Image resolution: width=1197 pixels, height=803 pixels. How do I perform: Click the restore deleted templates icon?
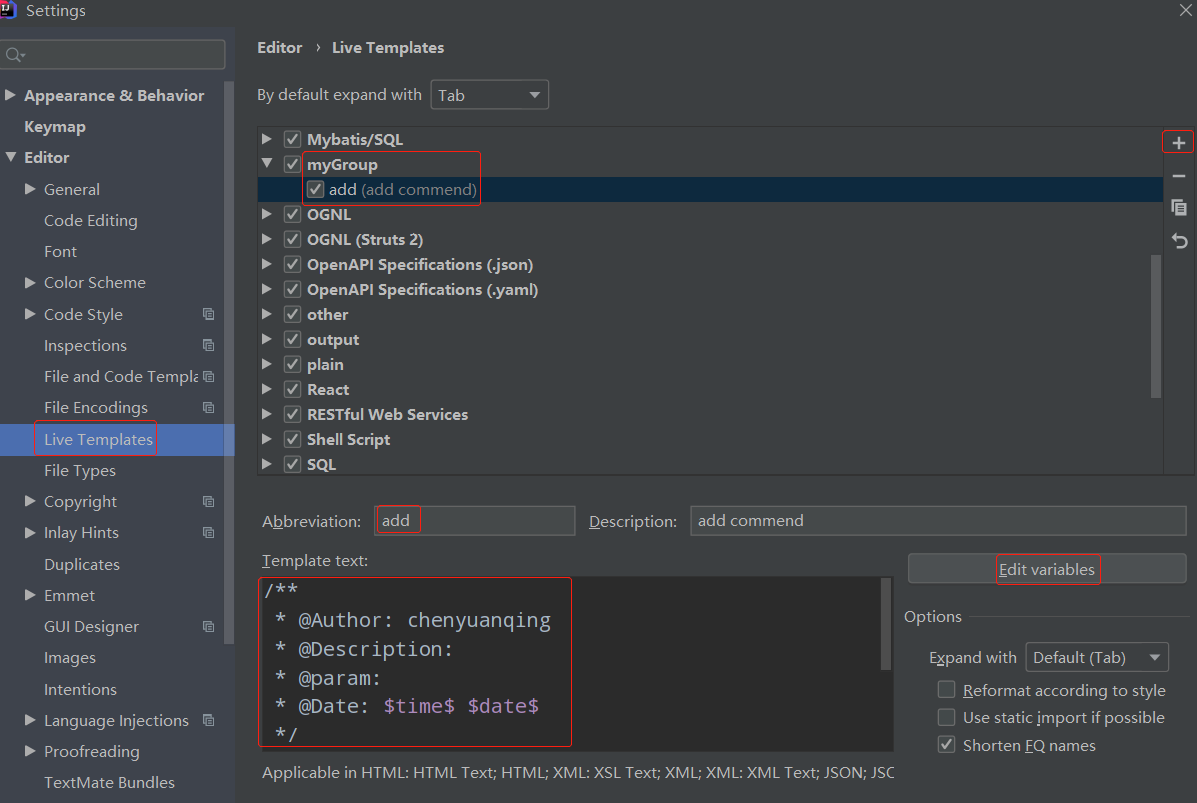1179,241
